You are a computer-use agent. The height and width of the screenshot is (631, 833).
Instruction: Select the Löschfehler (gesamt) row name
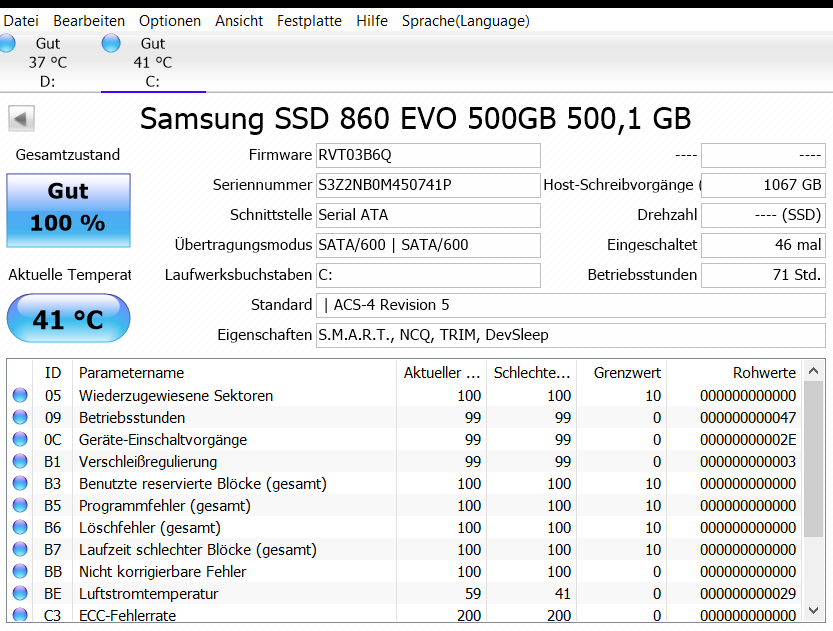[150, 528]
